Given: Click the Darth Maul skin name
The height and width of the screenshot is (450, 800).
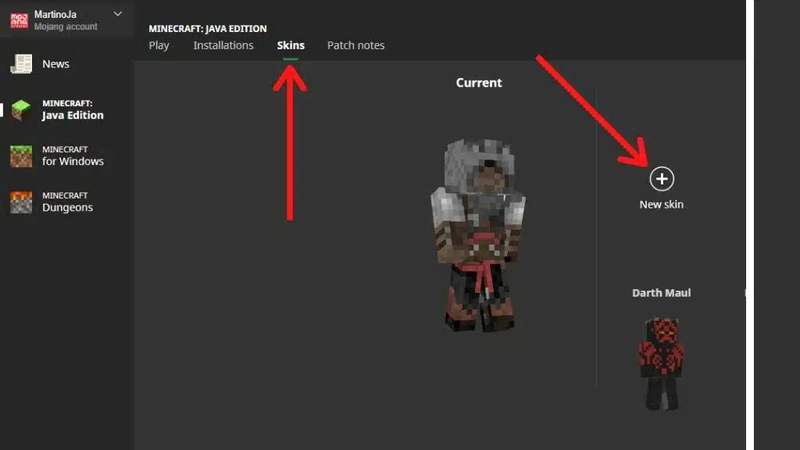Looking at the screenshot, I should click(661, 293).
